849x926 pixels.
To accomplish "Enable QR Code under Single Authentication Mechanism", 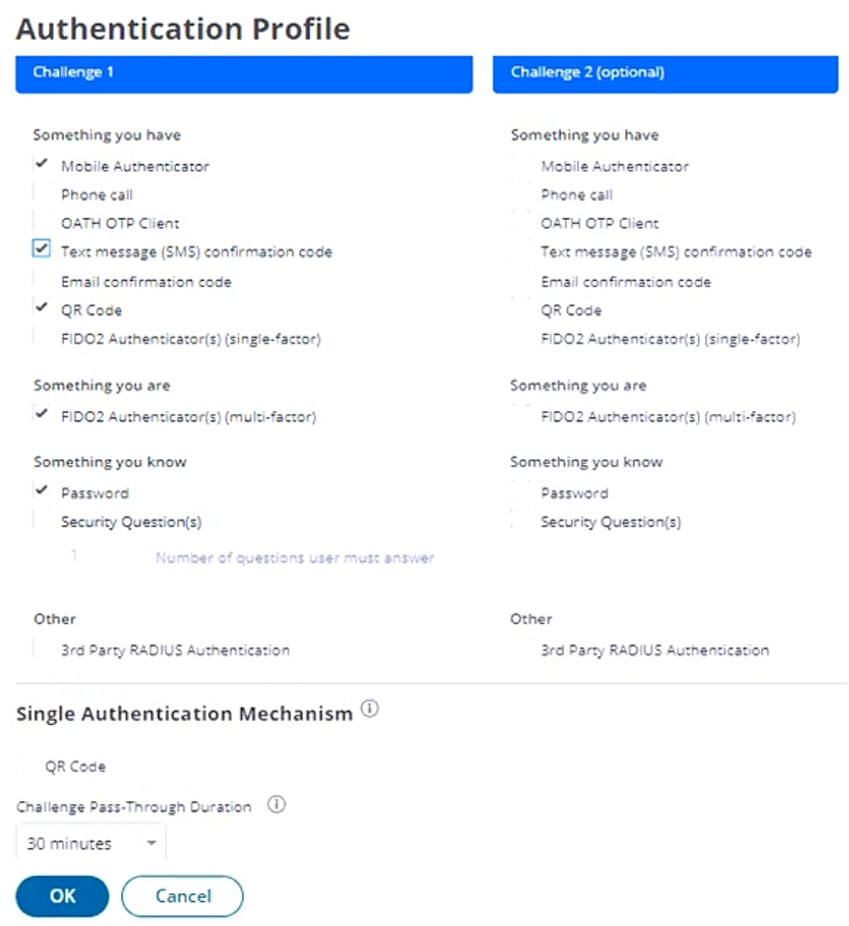I will (27, 767).
